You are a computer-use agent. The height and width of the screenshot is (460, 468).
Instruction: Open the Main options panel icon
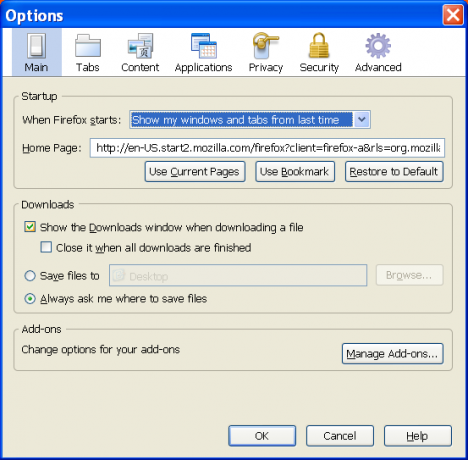[x=36, y=46]
